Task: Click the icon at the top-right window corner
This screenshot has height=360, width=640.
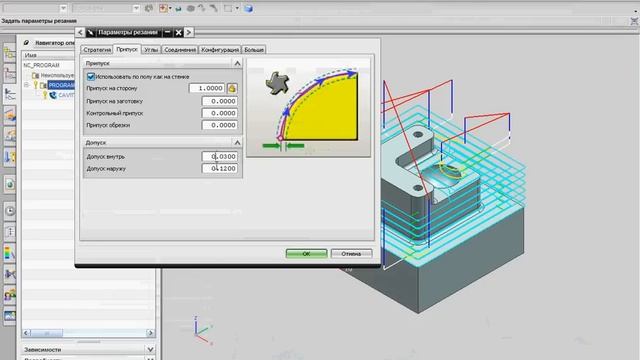Action: pos(634,21)
